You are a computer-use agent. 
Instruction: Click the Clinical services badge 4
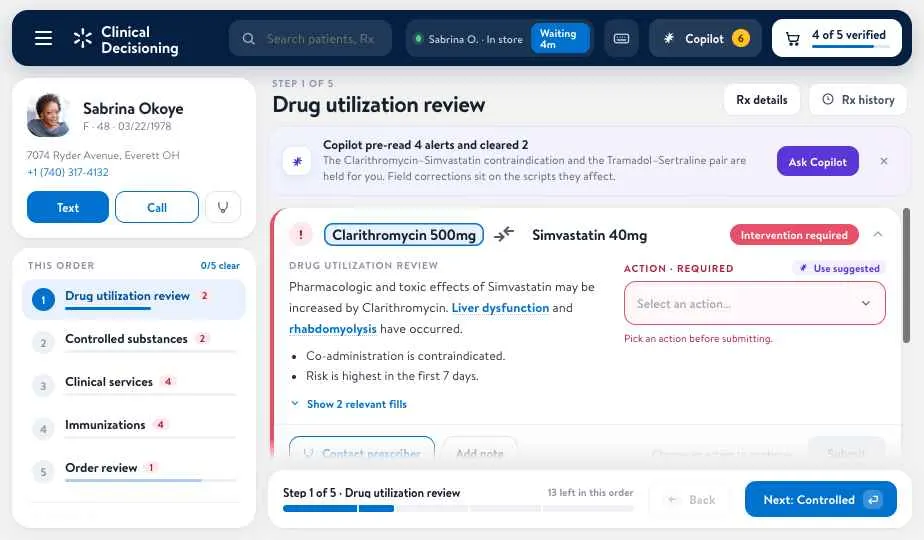click(167, 381)
